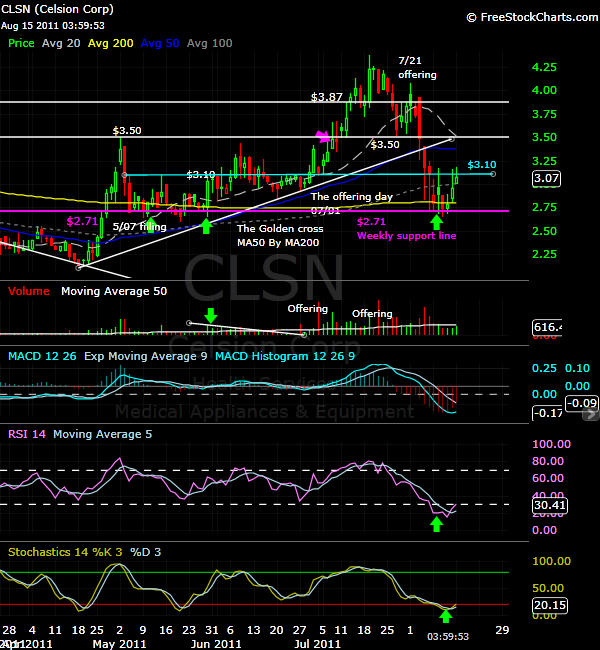Click the 03:59:53 time axis label
This screenshot has height=650, width=600.
pyautogui.click(x=448, y=636)
